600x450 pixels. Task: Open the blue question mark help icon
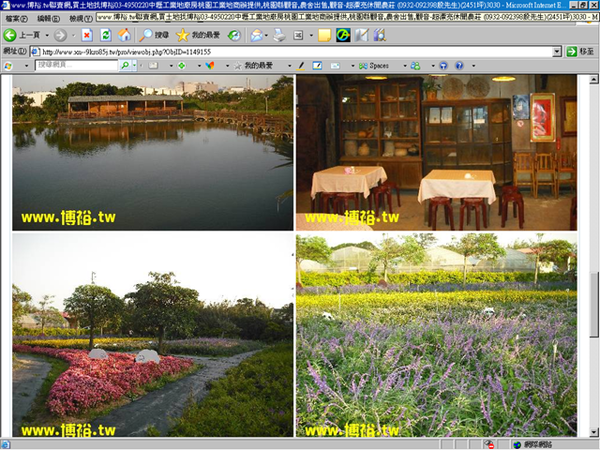(x=459, y=66)
